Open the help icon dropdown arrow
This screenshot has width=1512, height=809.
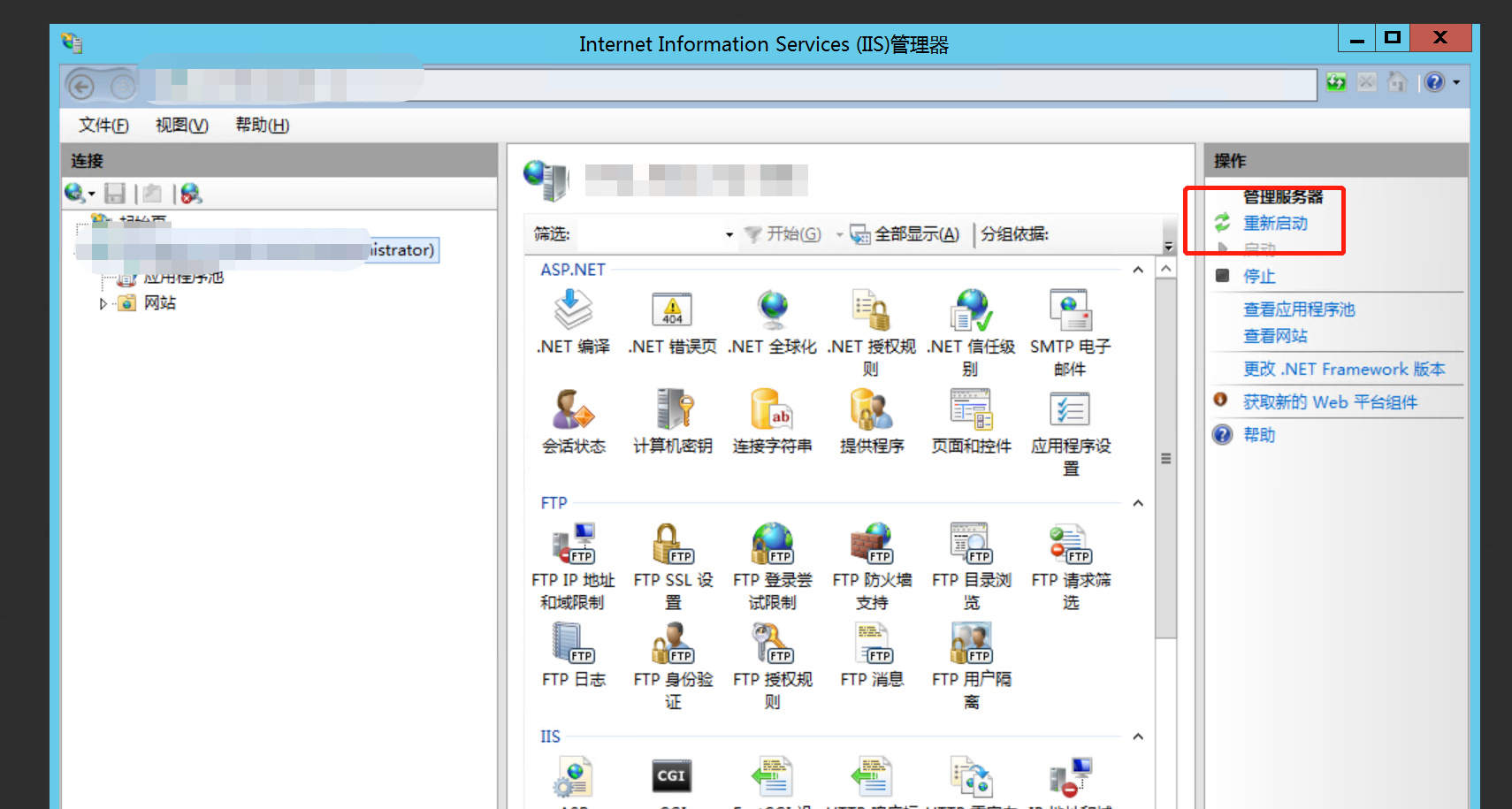(x=1456, y=83)
